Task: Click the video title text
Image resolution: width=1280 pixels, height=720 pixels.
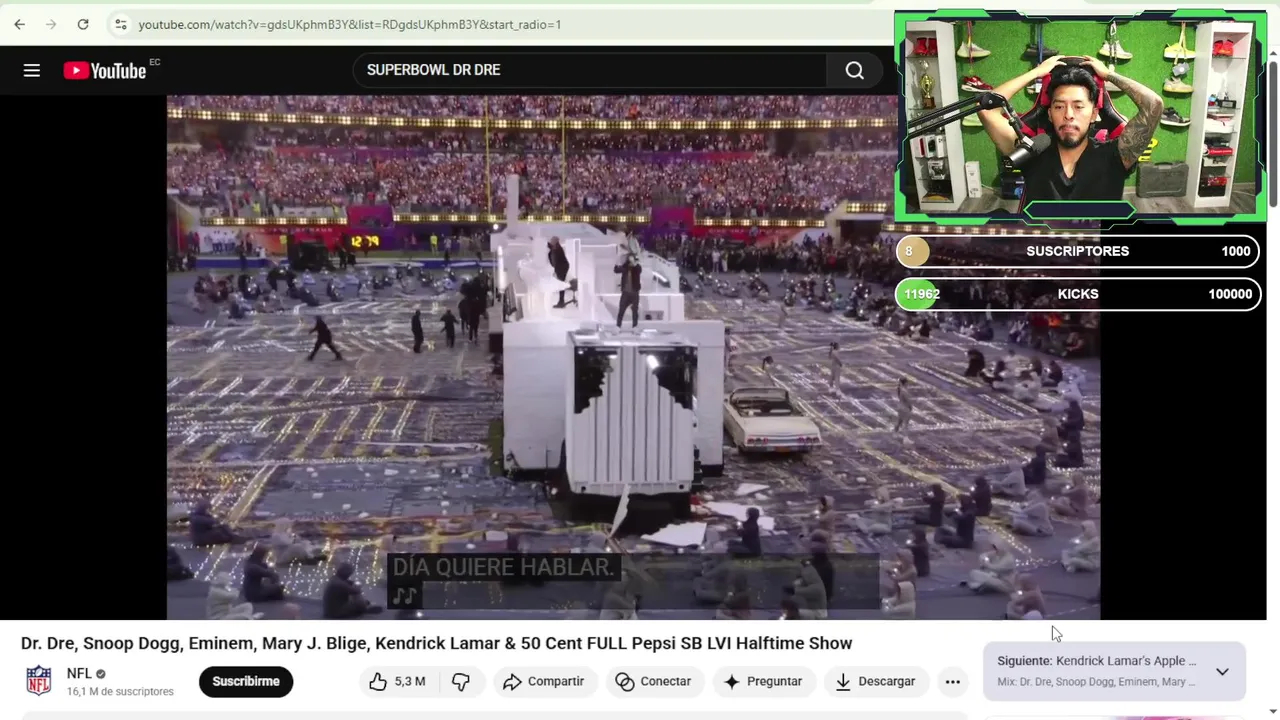Action: click(x=436, y=643)
